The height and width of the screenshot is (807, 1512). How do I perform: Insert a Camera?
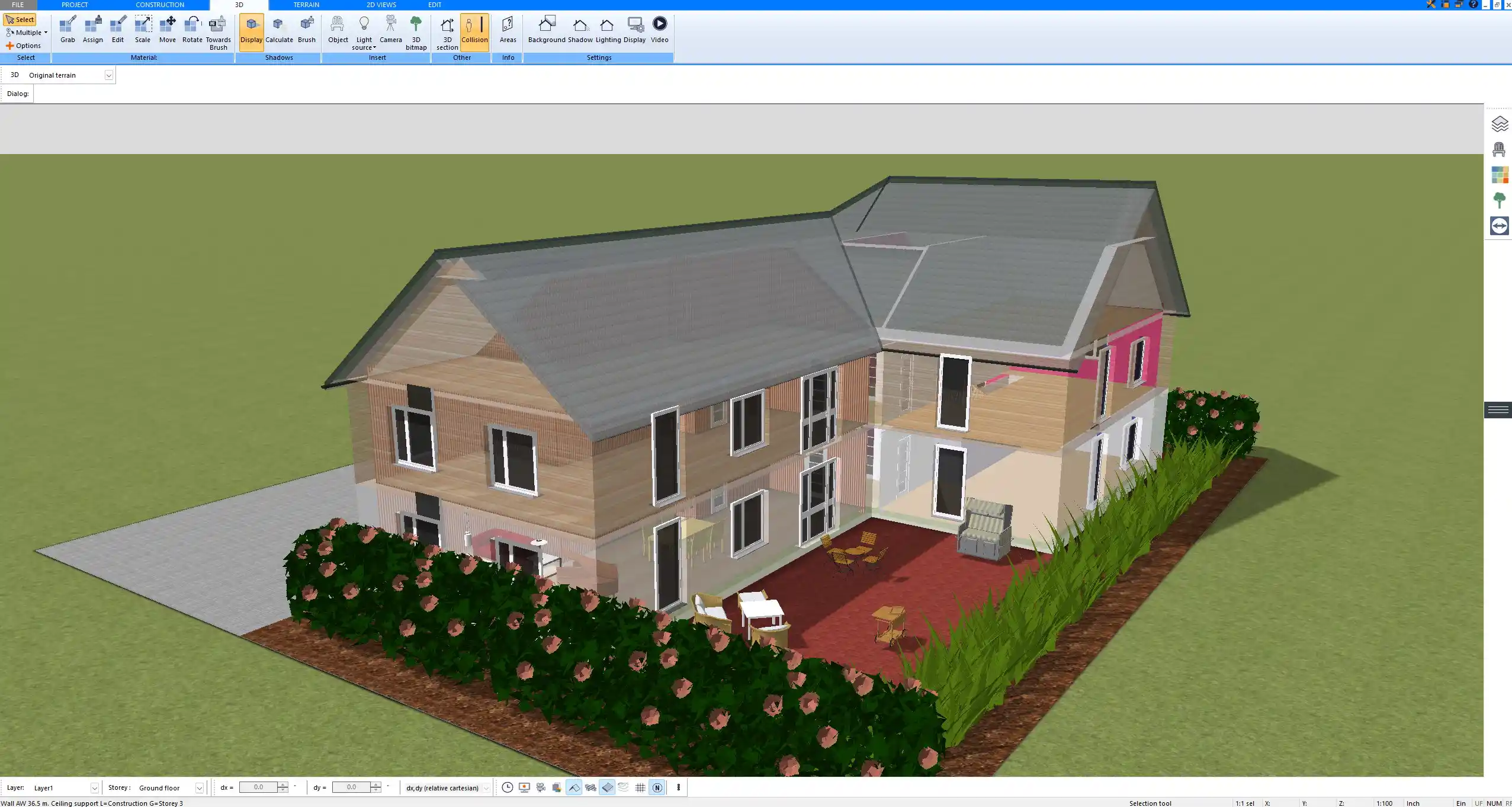(391, 30)
